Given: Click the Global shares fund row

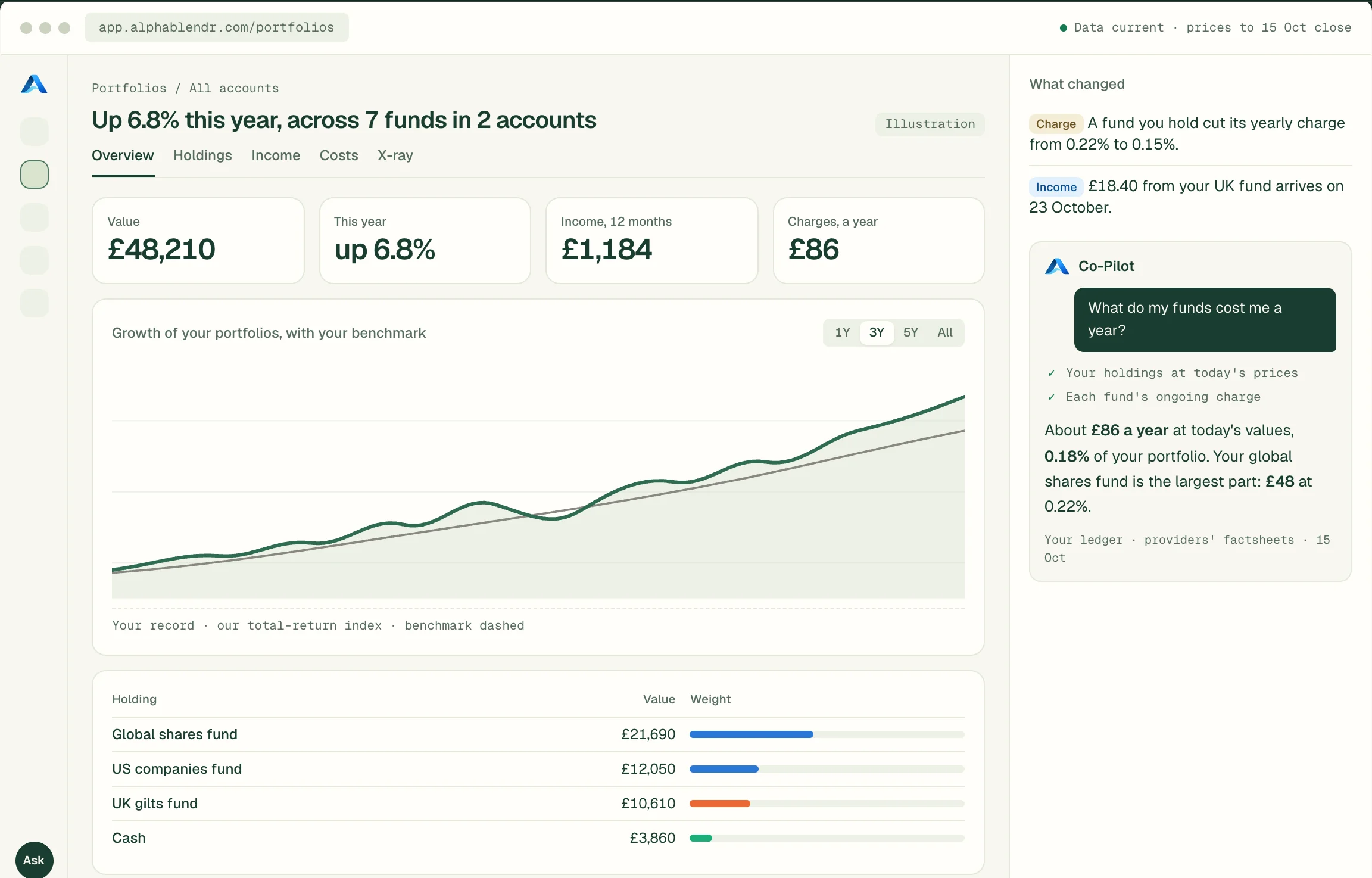Looking at the screenshot, I should pos(538,734).
